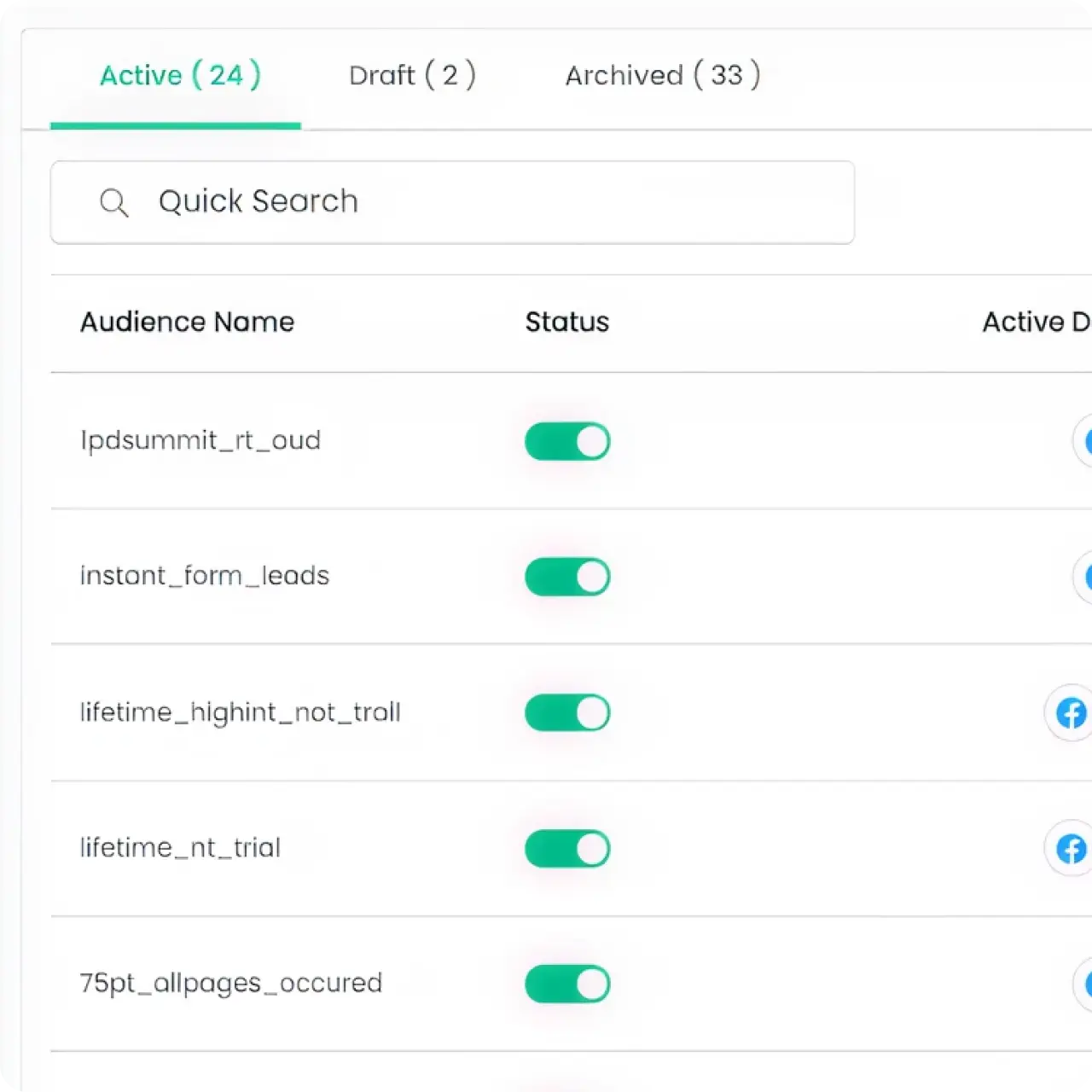Viewport: 1092px width, 1092px height.
Task: Open the 75pt_allpages_occured audience
Action: click(x=231, y=984)
